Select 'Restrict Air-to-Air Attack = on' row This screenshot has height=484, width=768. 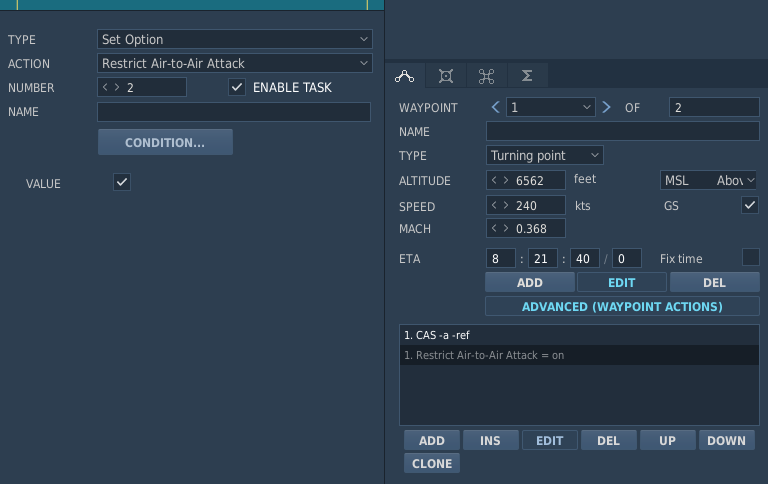click(x=579, y=355)
